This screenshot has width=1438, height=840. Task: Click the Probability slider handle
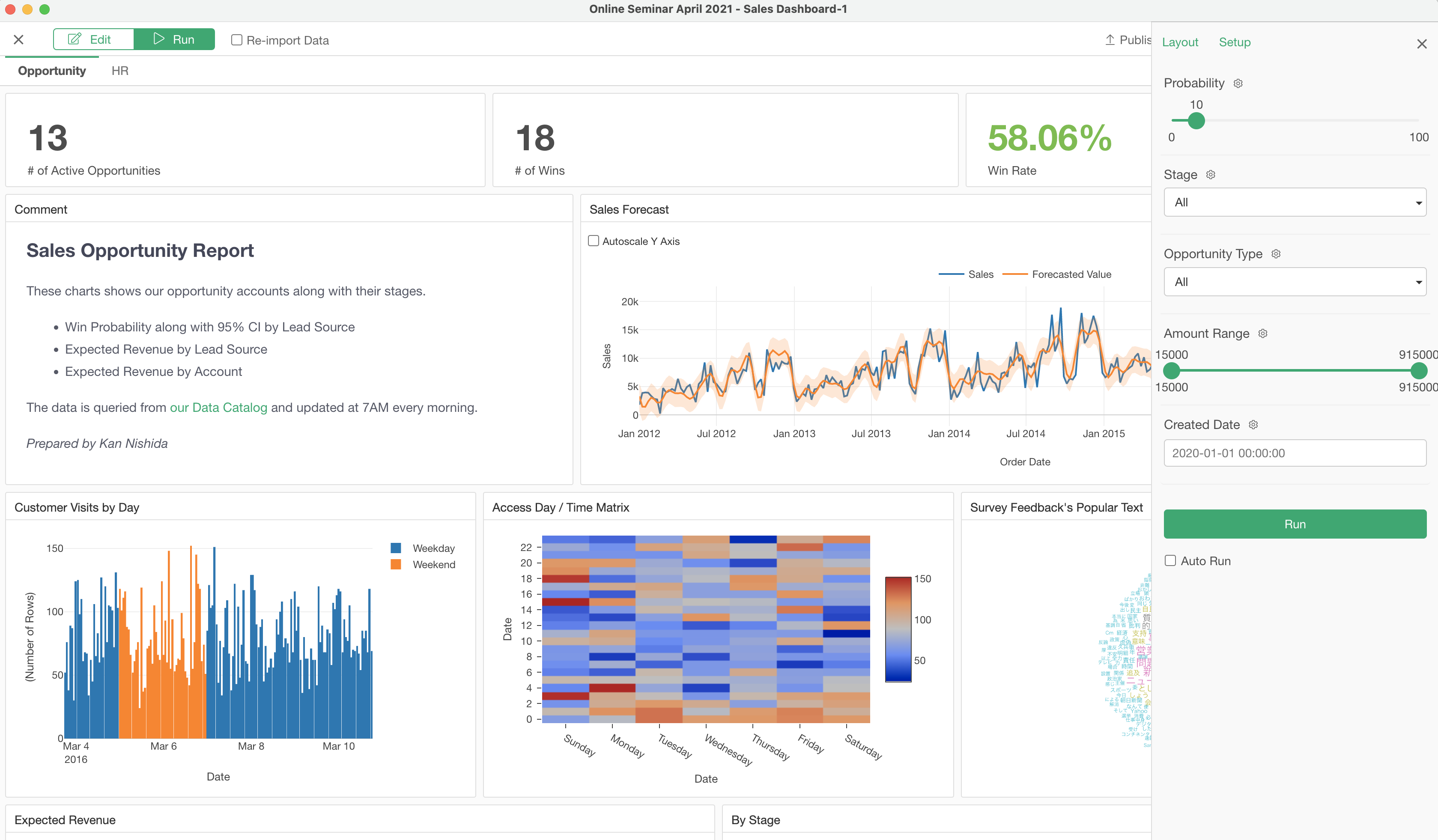[1196, 120]
